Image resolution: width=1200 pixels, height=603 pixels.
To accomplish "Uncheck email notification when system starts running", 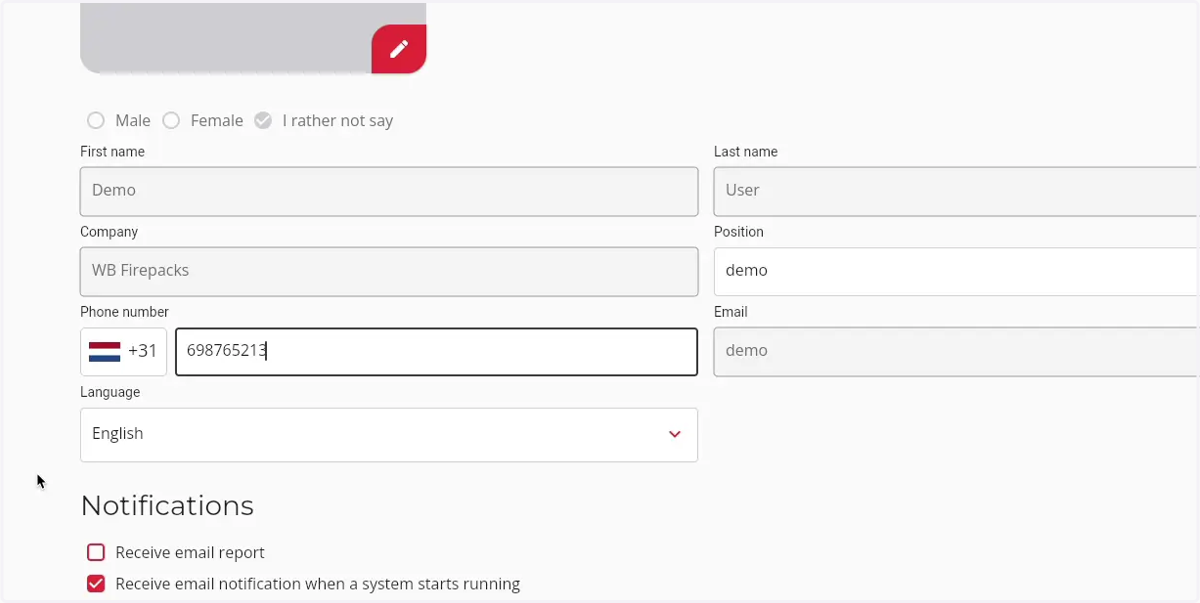I will (96, 584).
